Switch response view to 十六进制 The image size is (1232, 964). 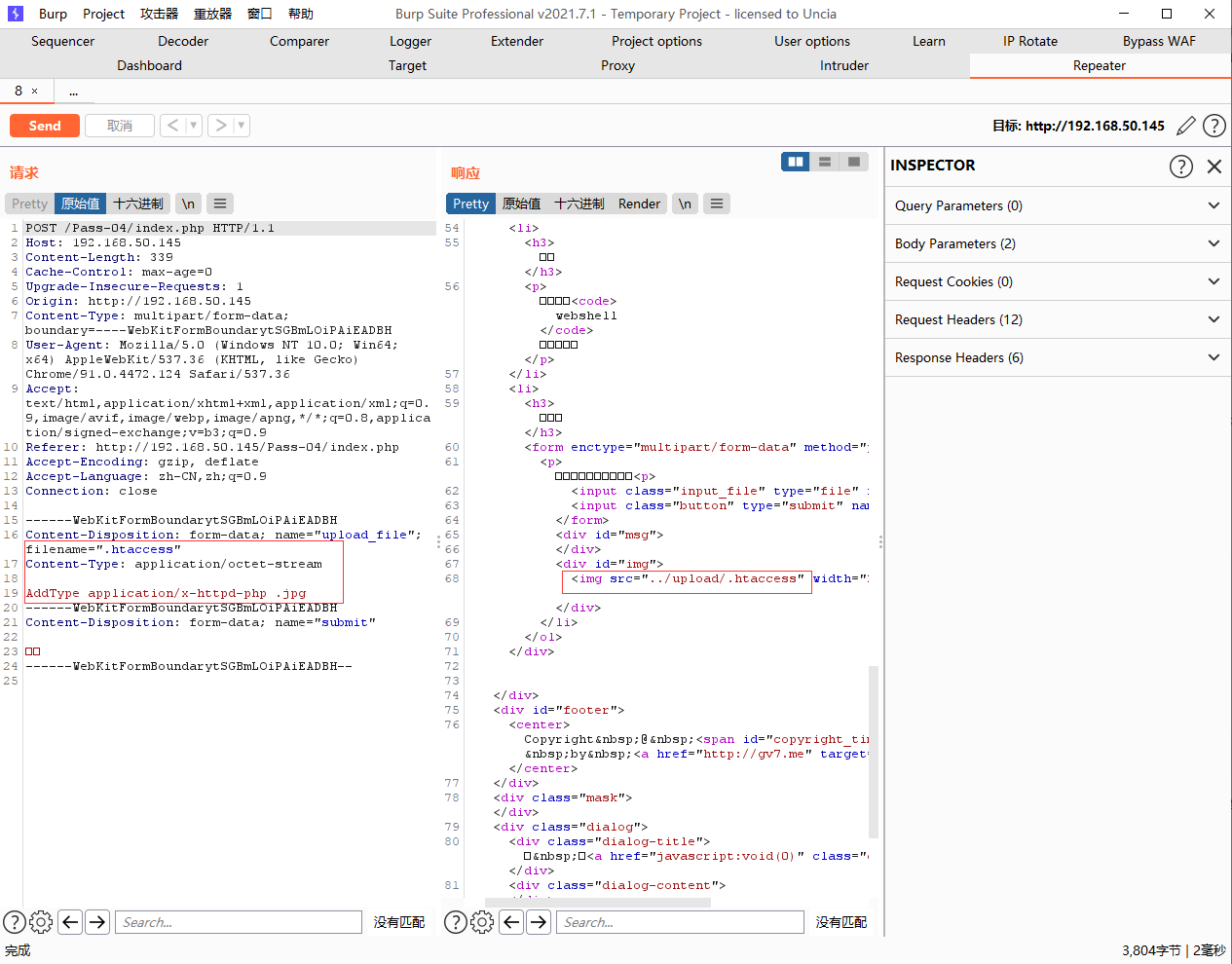click(x=579, y=204)
